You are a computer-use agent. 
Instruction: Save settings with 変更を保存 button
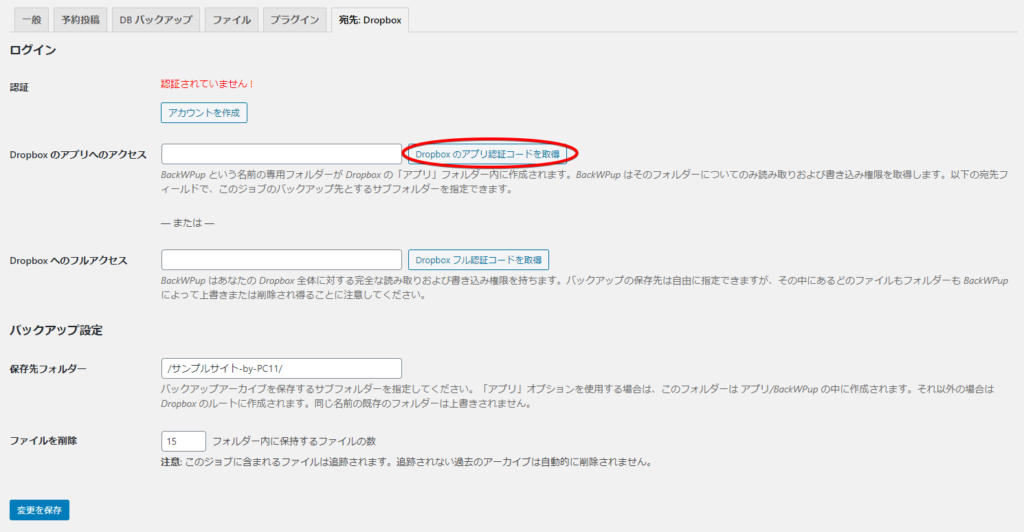point(39,510)
